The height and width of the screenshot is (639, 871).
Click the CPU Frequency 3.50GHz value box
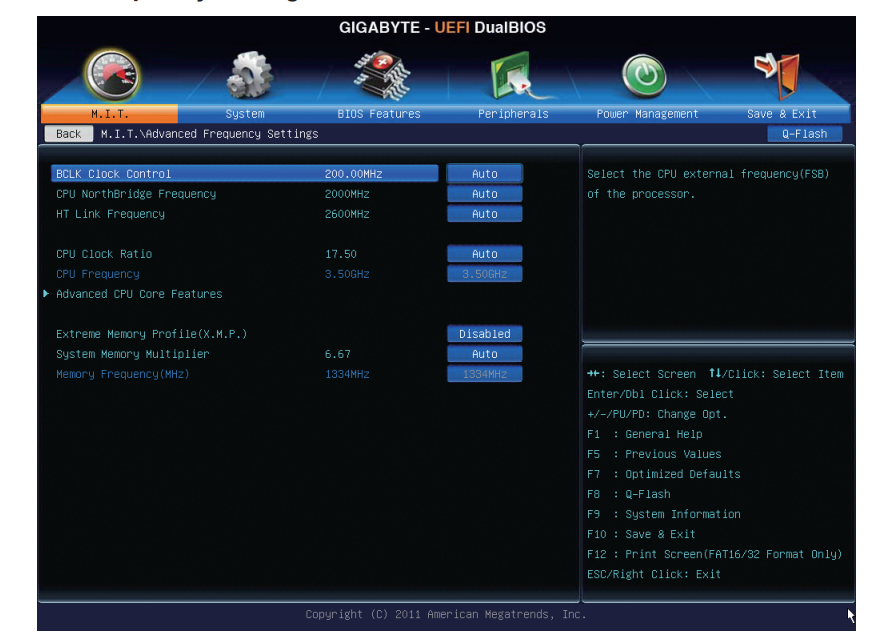[x=484, y=274]
